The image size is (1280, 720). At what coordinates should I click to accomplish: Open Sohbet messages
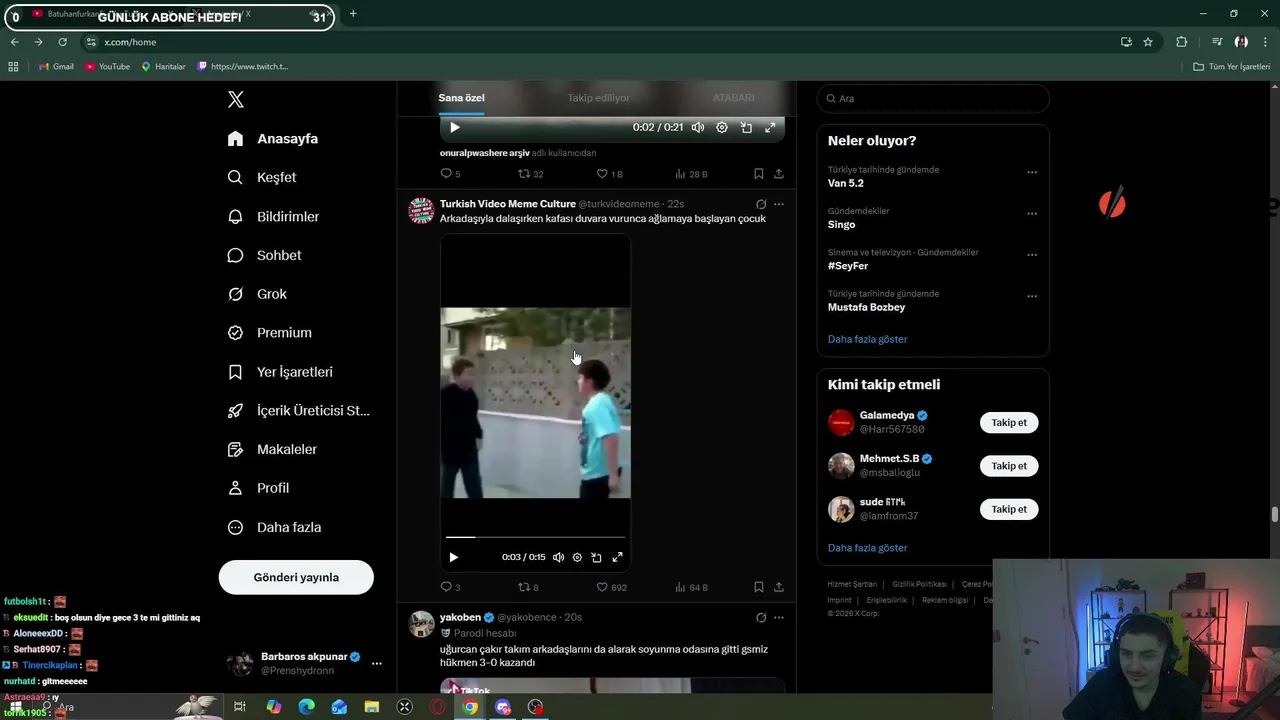pyautogui.click(x=264, y=255)
